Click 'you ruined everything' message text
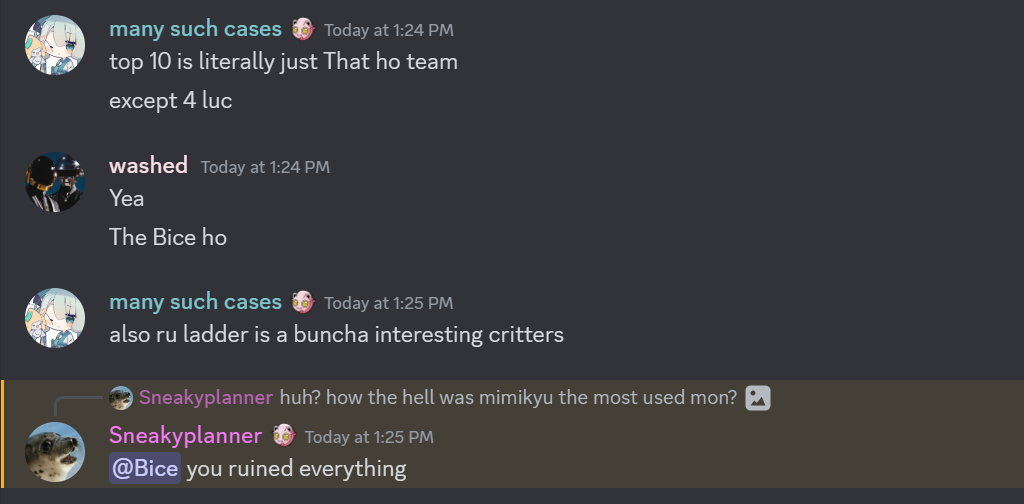This screenshot has width=1024, height=504. pyautogui.click(x=296, y=469)
